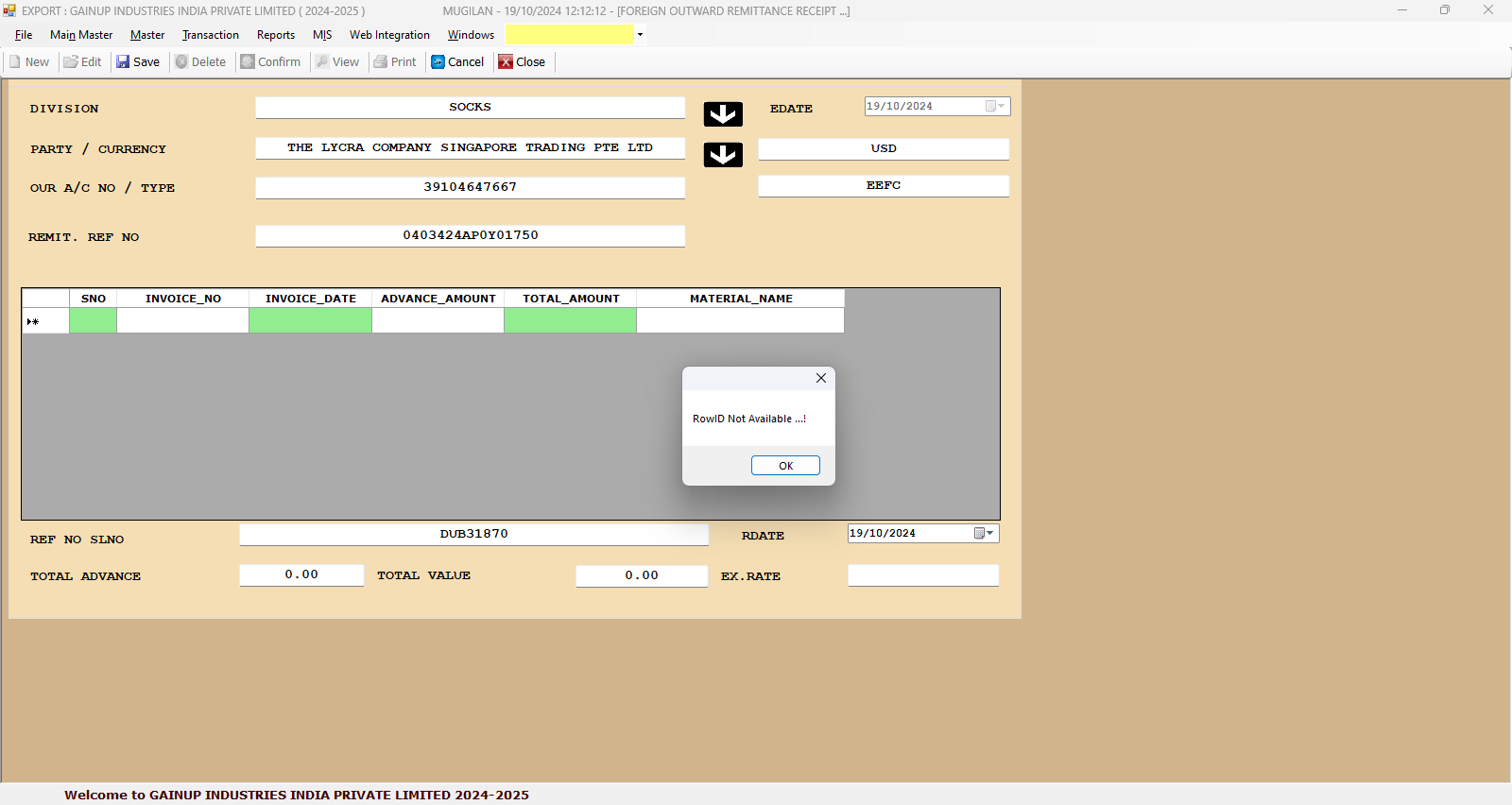Click down arrow button beside PARTY field
The image size is (1512, 805).
click(x=723, y=155)
